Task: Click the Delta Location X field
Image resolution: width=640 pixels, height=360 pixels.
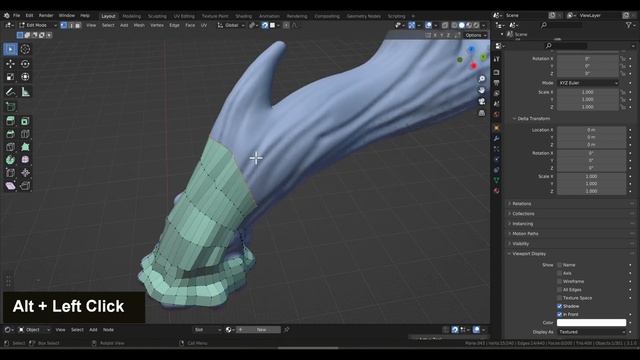Action: (x=591, y=130)
